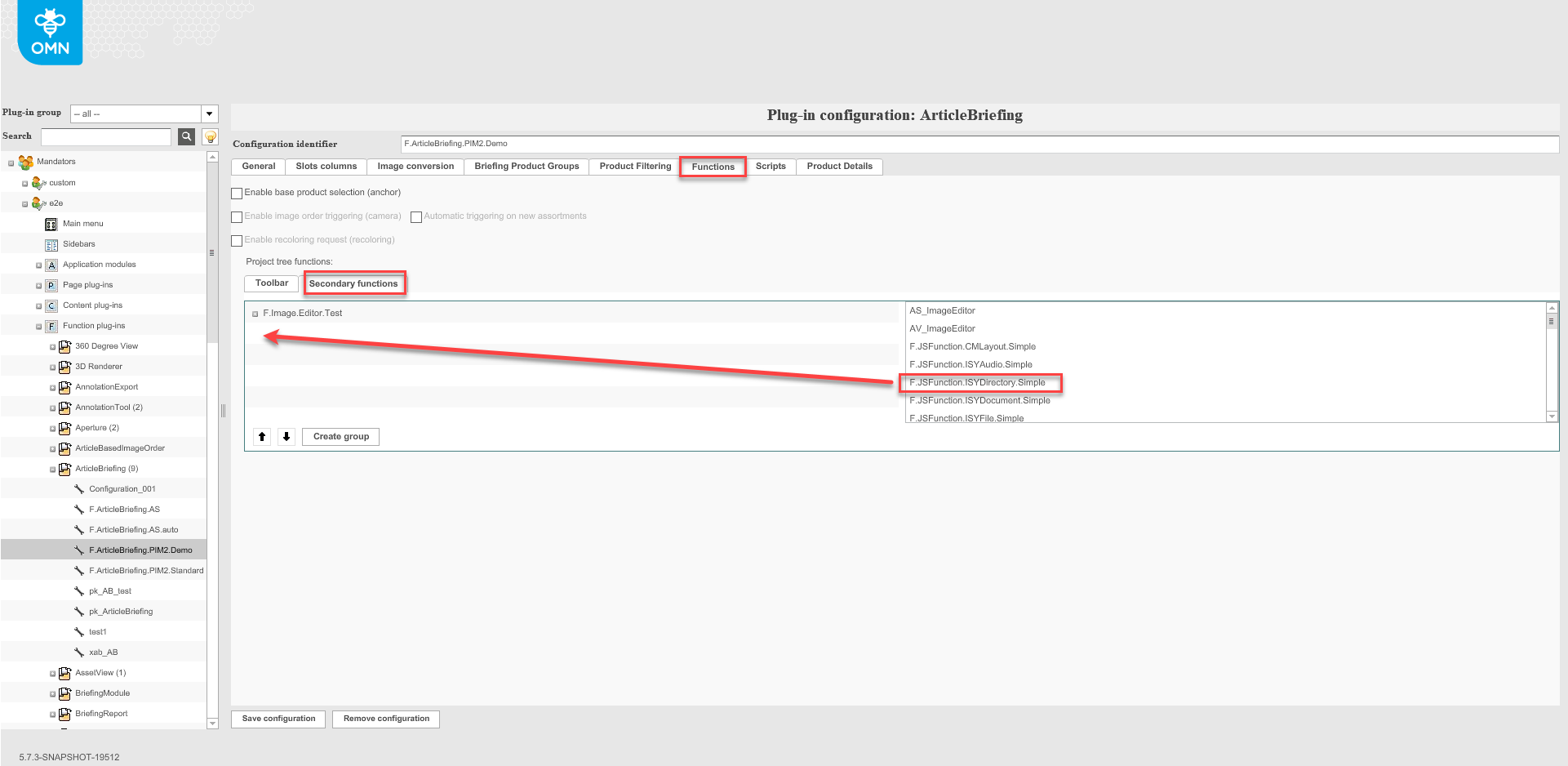This screenshot has height=766, width=1568.
Task: Click the Function plug-ins F icon
Action: tap(51, 325)
